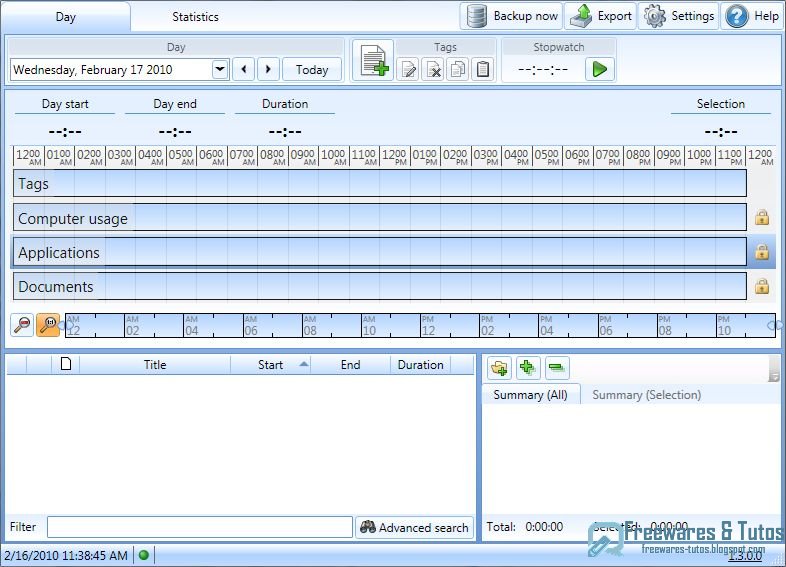
Task: Click the left handle of the overview slider
Action: (x=67, y=325)
